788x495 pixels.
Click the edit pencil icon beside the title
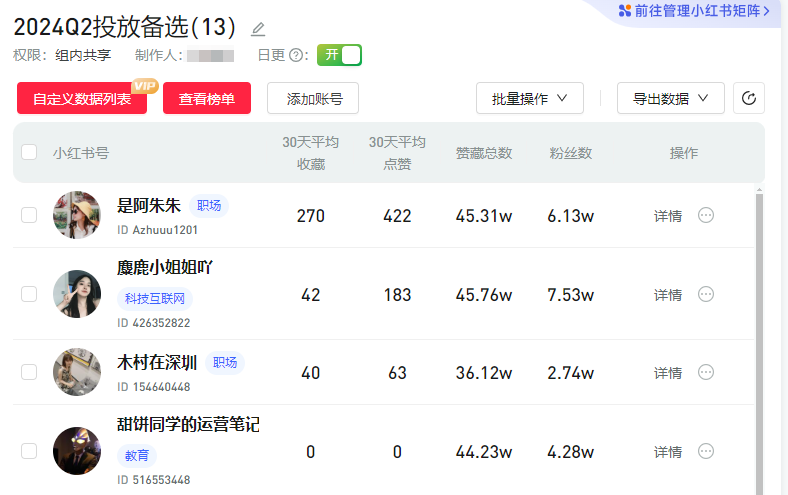[x=258, y=29]
